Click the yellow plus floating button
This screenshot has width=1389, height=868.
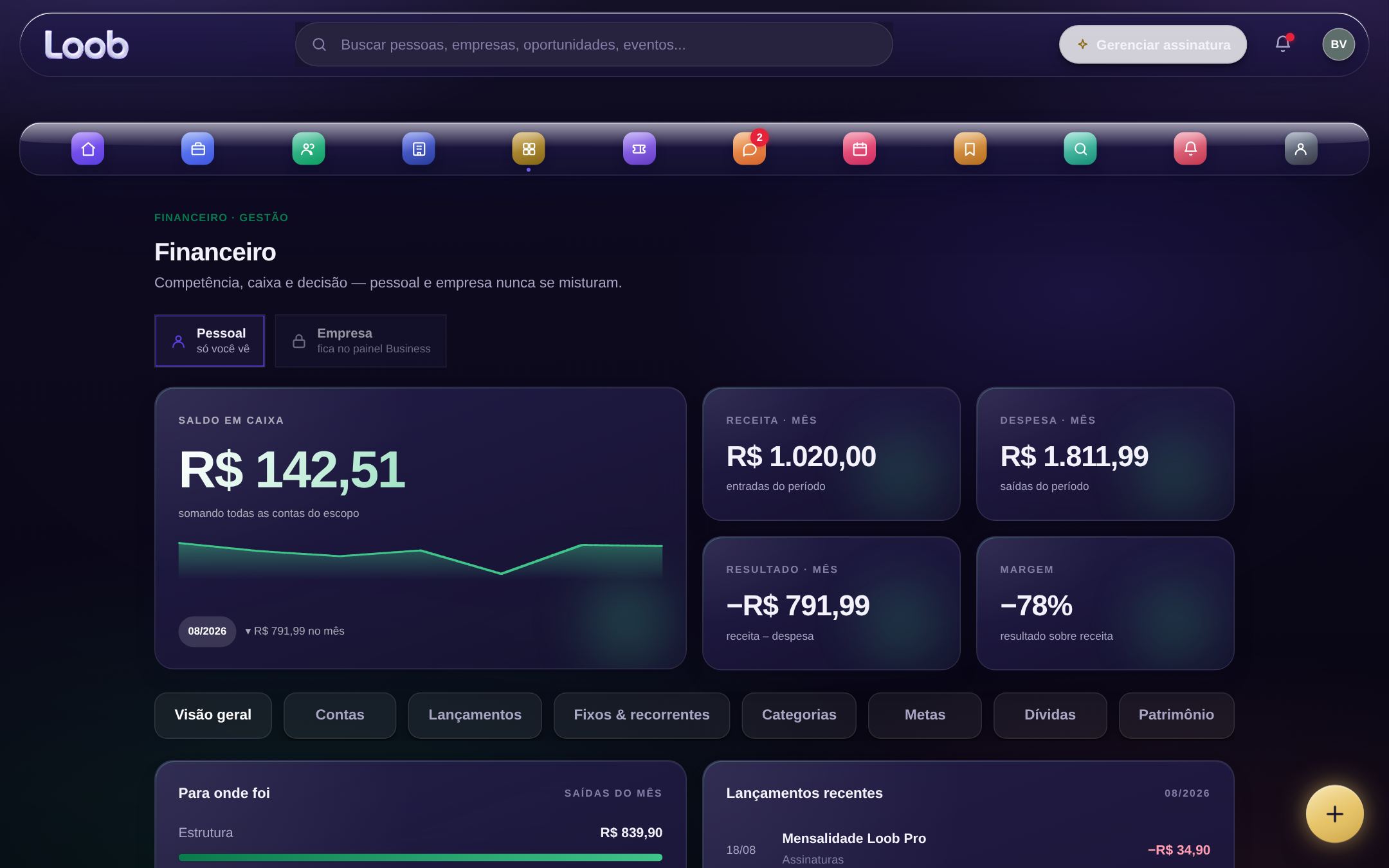tap(1335, 814)
